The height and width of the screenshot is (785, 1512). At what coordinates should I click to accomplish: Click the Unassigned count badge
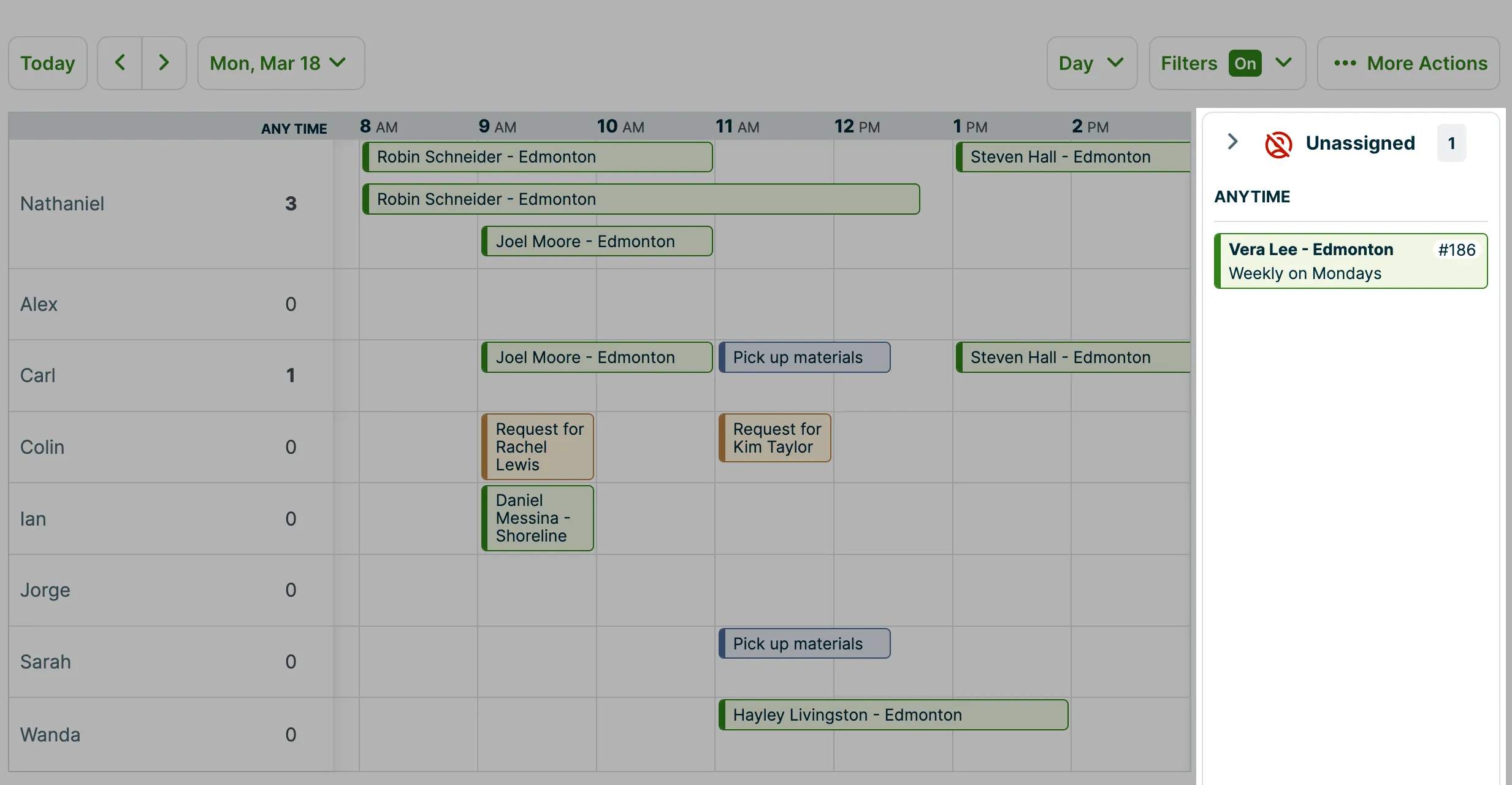tap(1451, 143)
